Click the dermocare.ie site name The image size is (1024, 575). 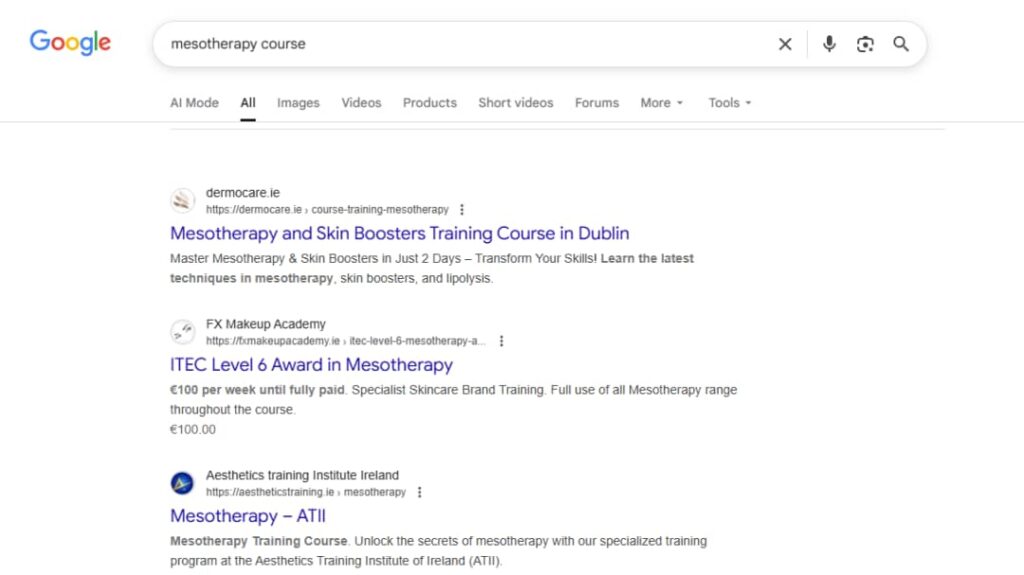pyautogui.click(x=242, y=193)
